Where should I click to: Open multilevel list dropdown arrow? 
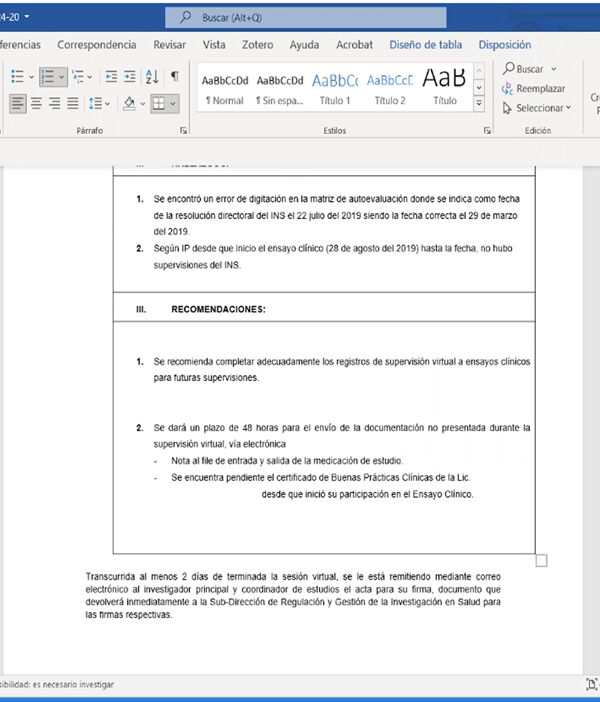click(90, 77)
